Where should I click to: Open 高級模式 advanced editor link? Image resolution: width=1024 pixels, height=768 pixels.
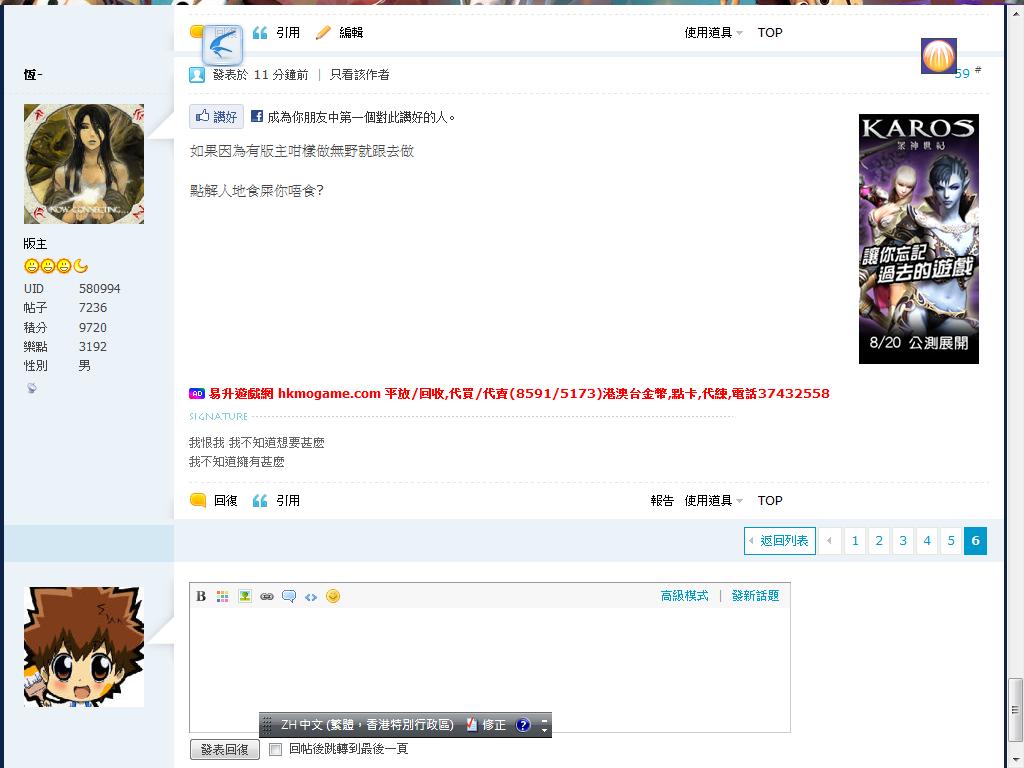point(684,596)
